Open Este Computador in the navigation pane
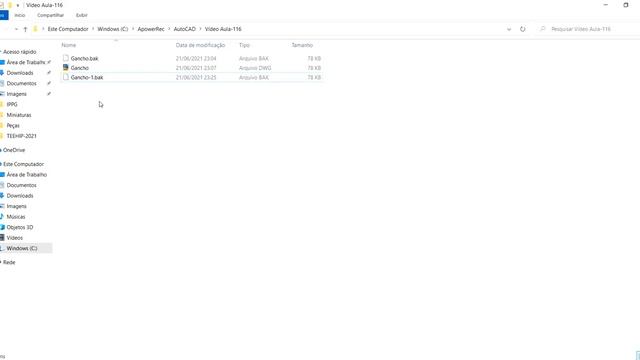This screenshot has height=360, width=640. (23, 164)
